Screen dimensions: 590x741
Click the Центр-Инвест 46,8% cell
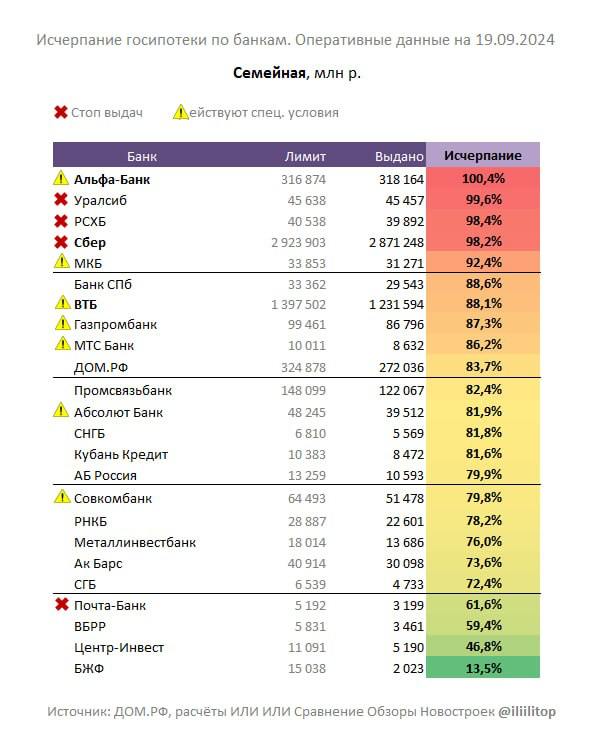(x=483, y=646)
